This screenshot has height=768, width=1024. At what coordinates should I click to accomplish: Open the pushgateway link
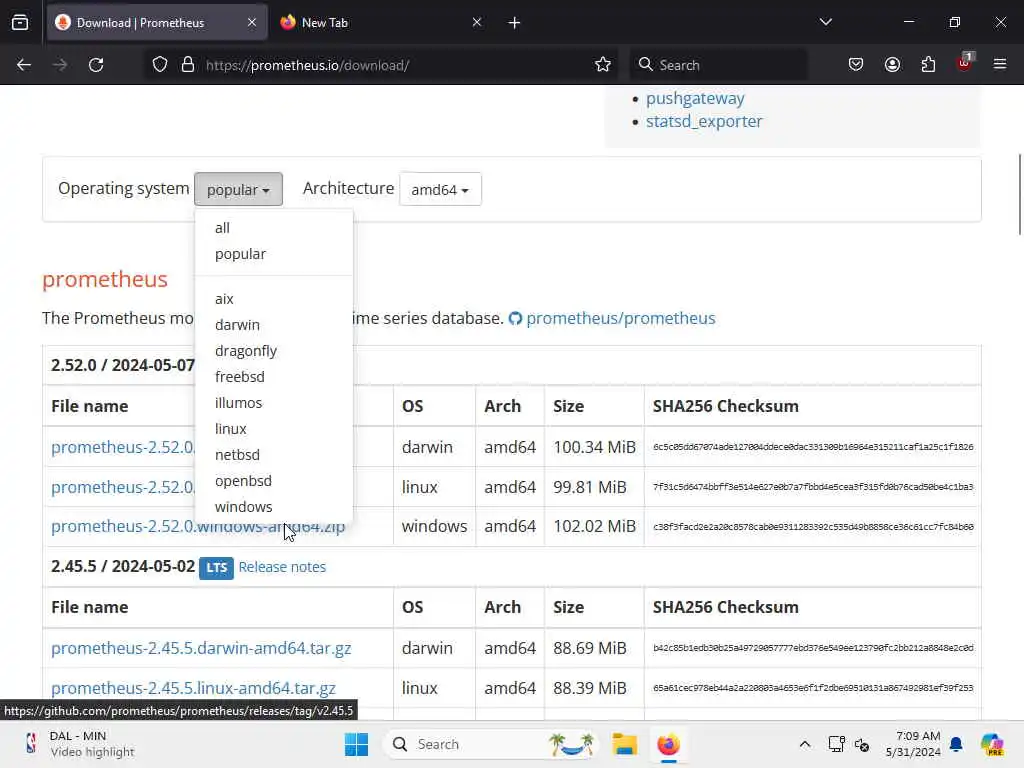coord(695,99)
